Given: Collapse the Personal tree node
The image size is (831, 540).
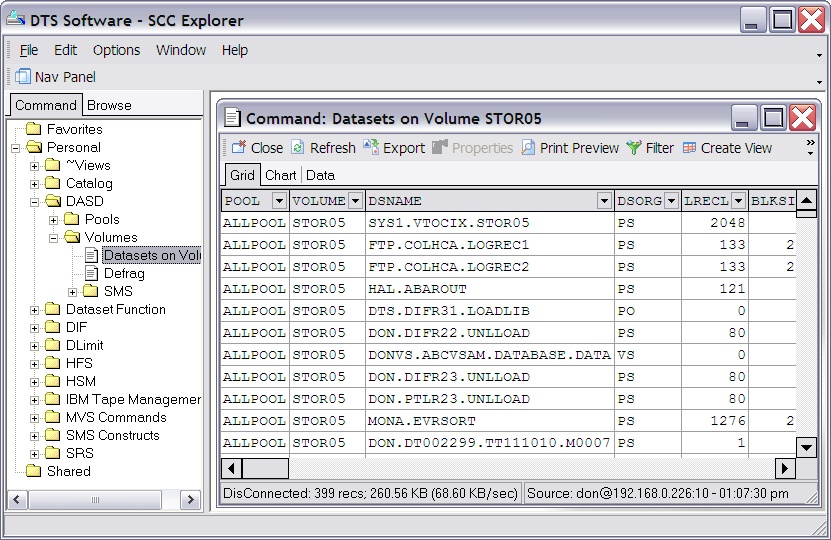Looking at the screenshot, I should click(16, 148).
